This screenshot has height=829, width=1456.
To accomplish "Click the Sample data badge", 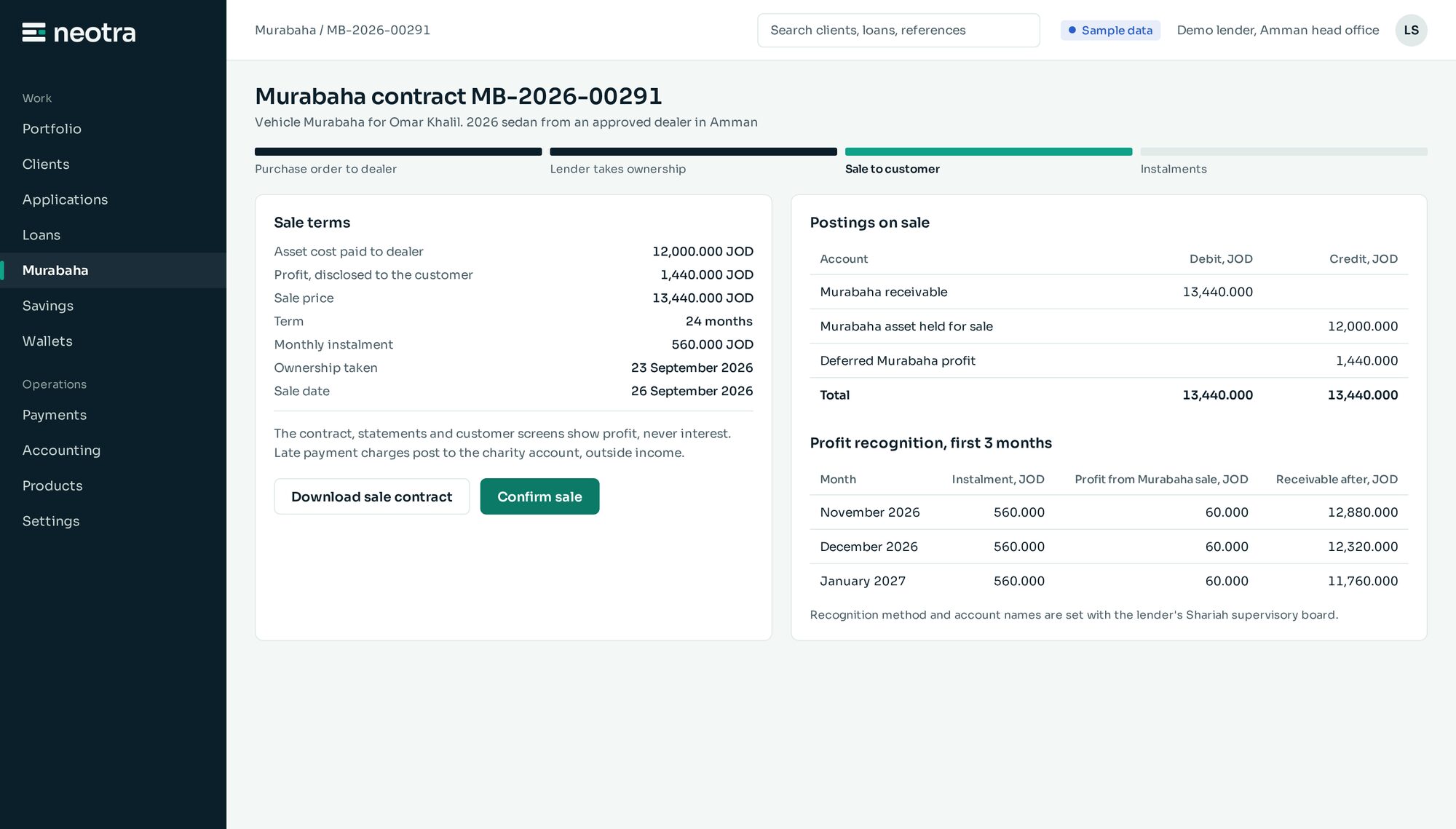I will [x=1110, y=30].
